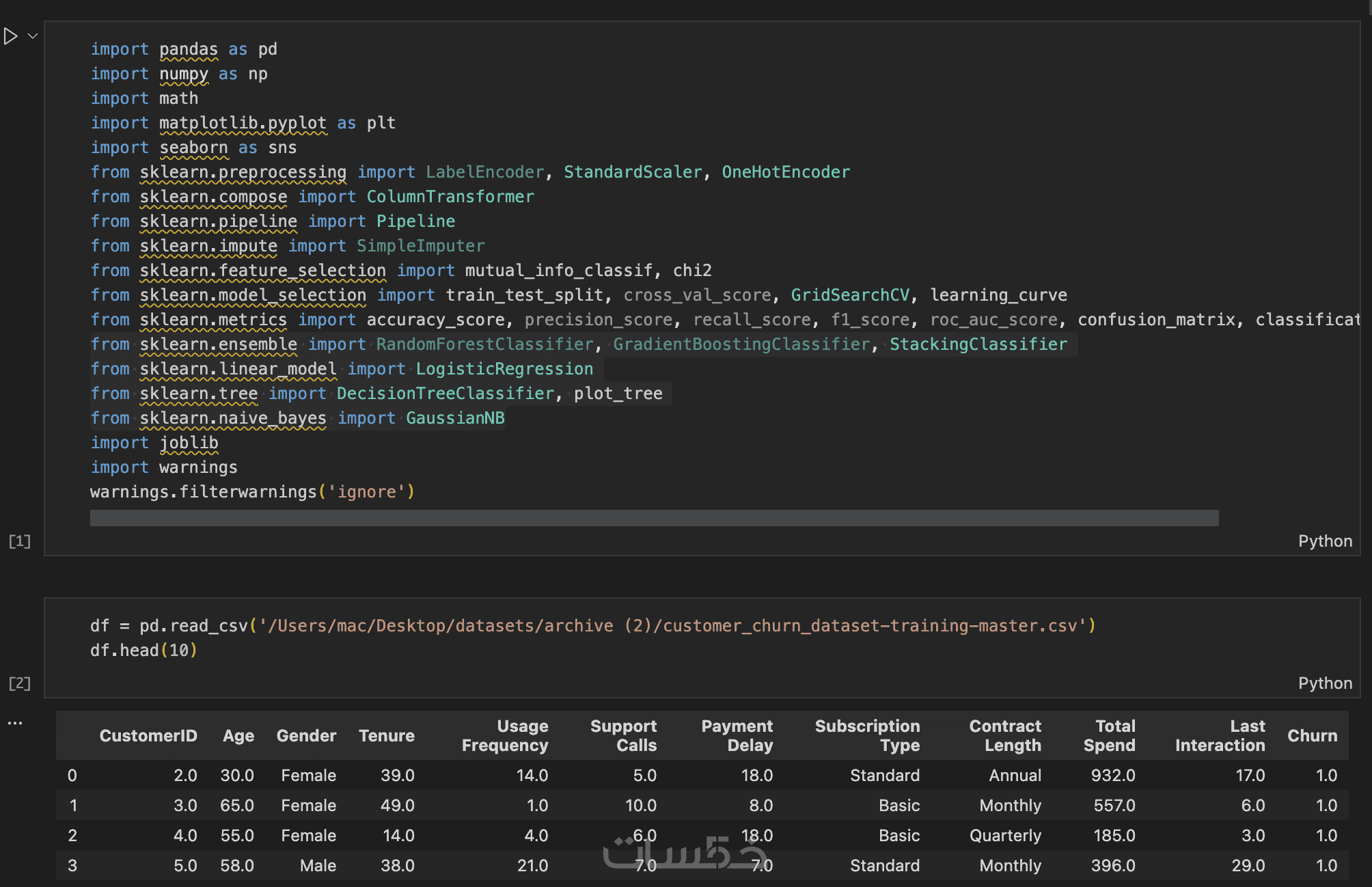
Task: Click StackingClassifier in the ensemble import
Action: [978, 344]
